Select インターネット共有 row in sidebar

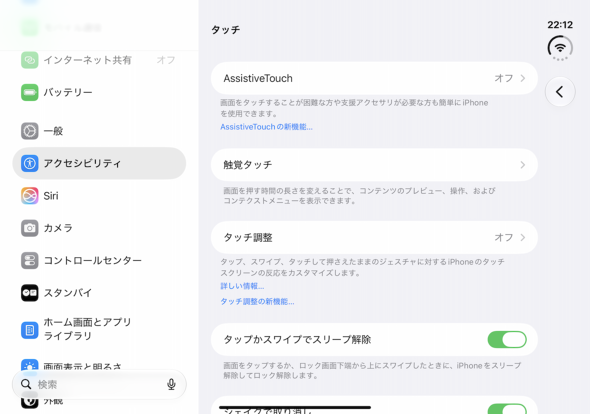[x=99, y=60]
